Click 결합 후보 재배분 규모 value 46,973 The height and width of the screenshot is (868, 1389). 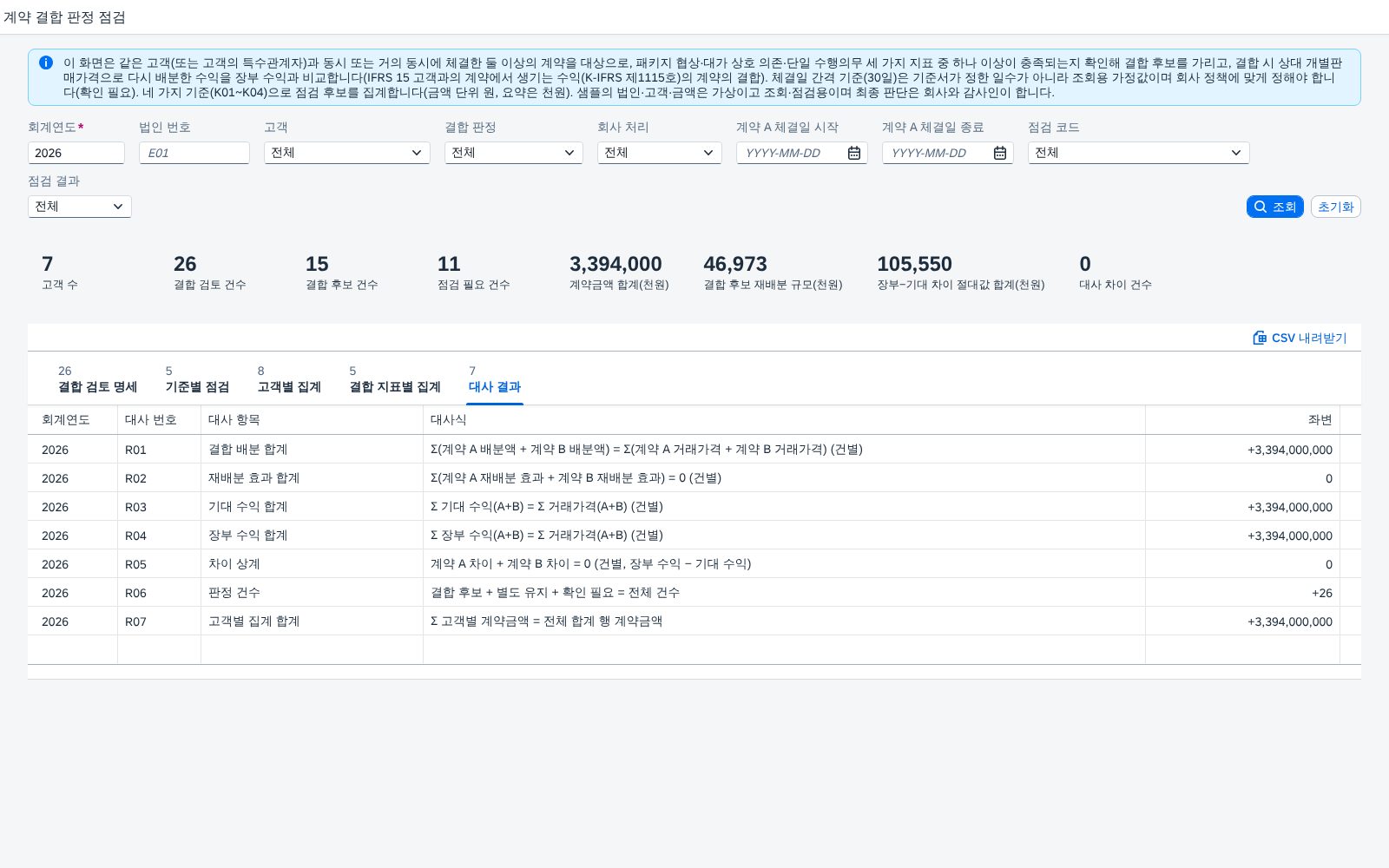(x=735, y=264)
